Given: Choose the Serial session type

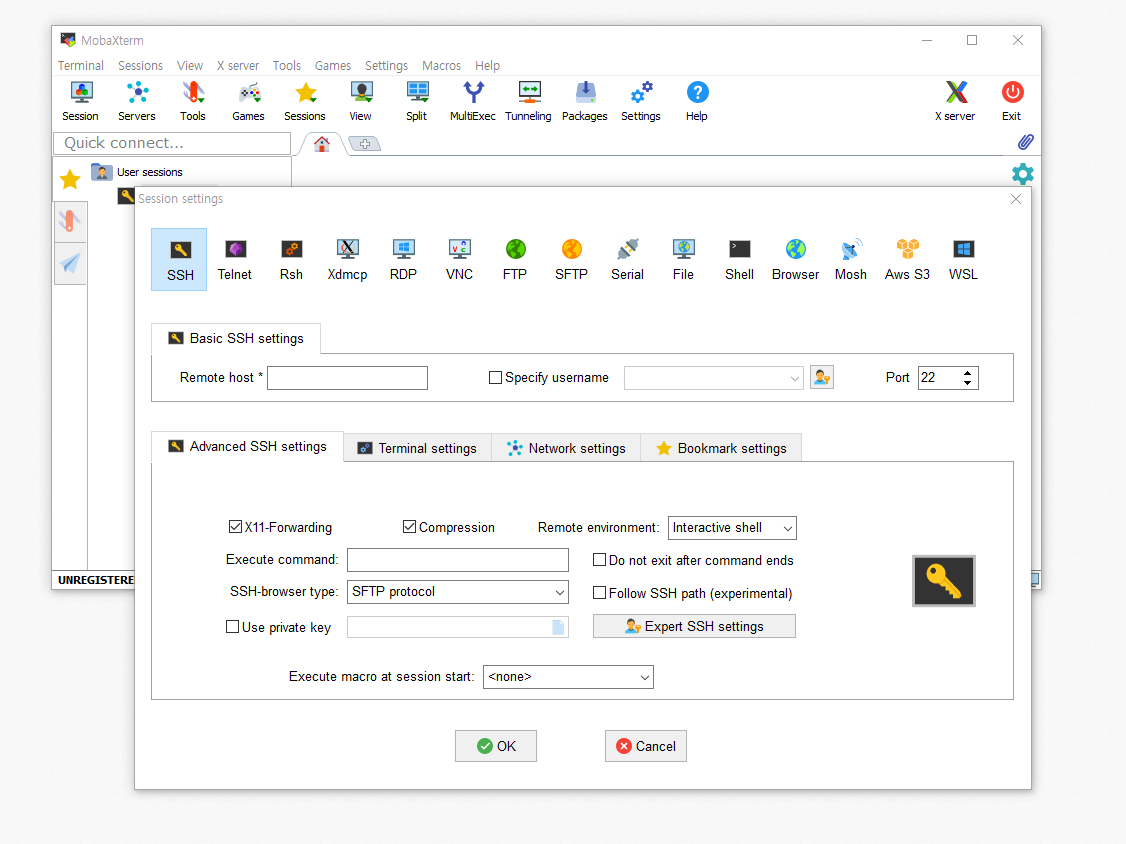Looking at the screenshot, I should [x=627, y=259].
